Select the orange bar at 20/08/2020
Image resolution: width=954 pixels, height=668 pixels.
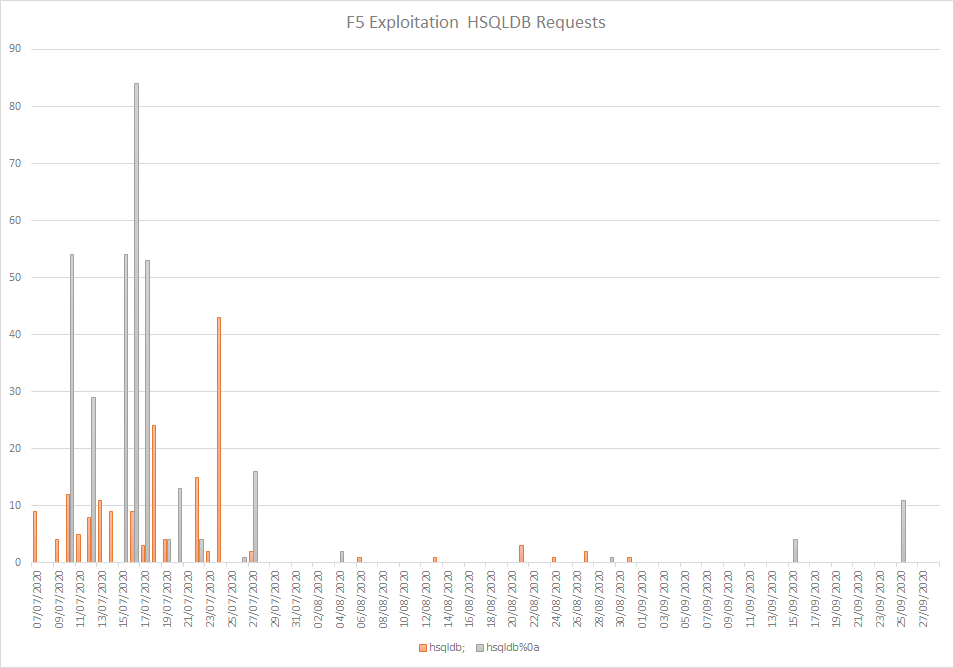click(521, 554)
